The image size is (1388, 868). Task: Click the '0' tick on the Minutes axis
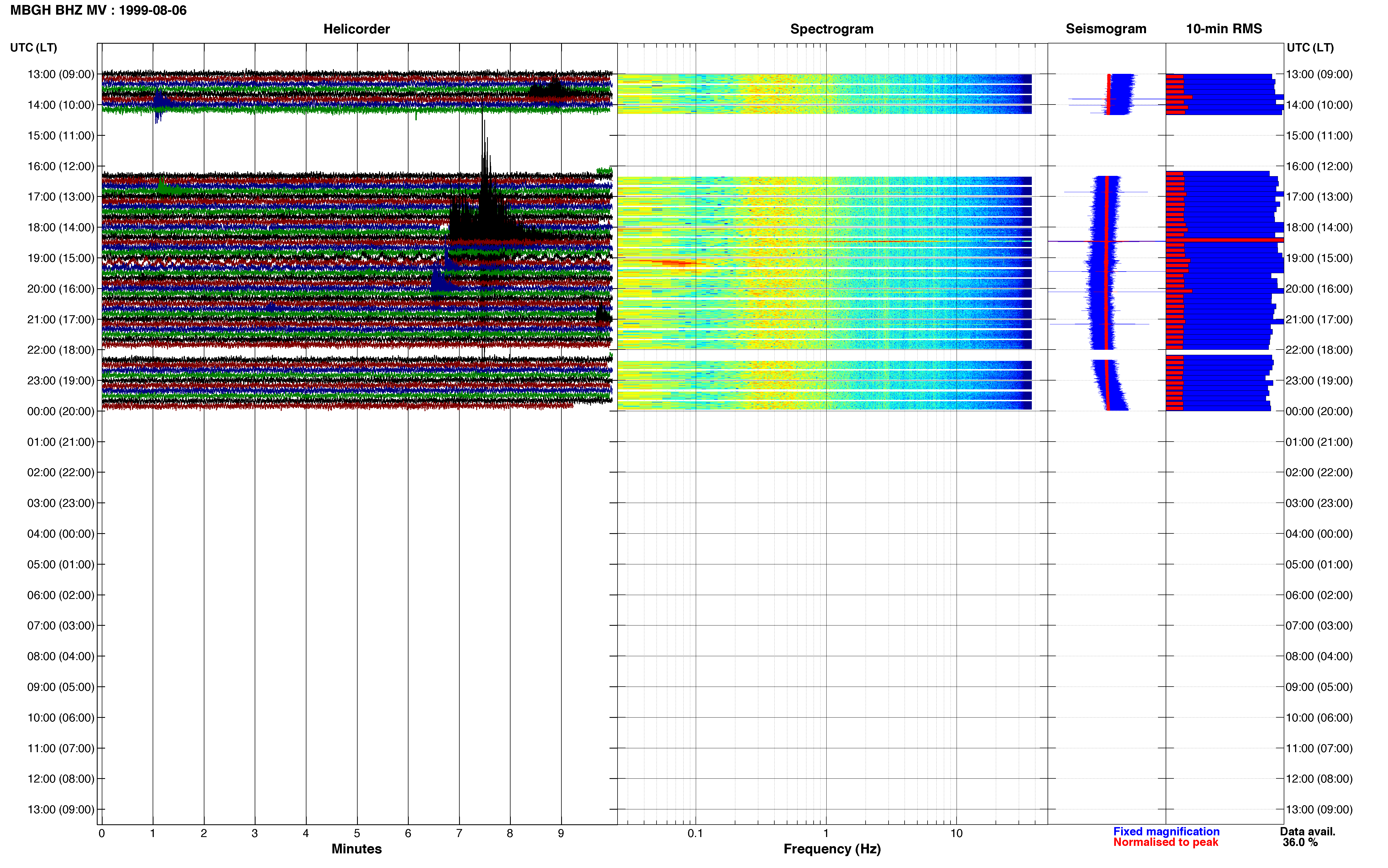pyautogui.click(x=101, y=833)
